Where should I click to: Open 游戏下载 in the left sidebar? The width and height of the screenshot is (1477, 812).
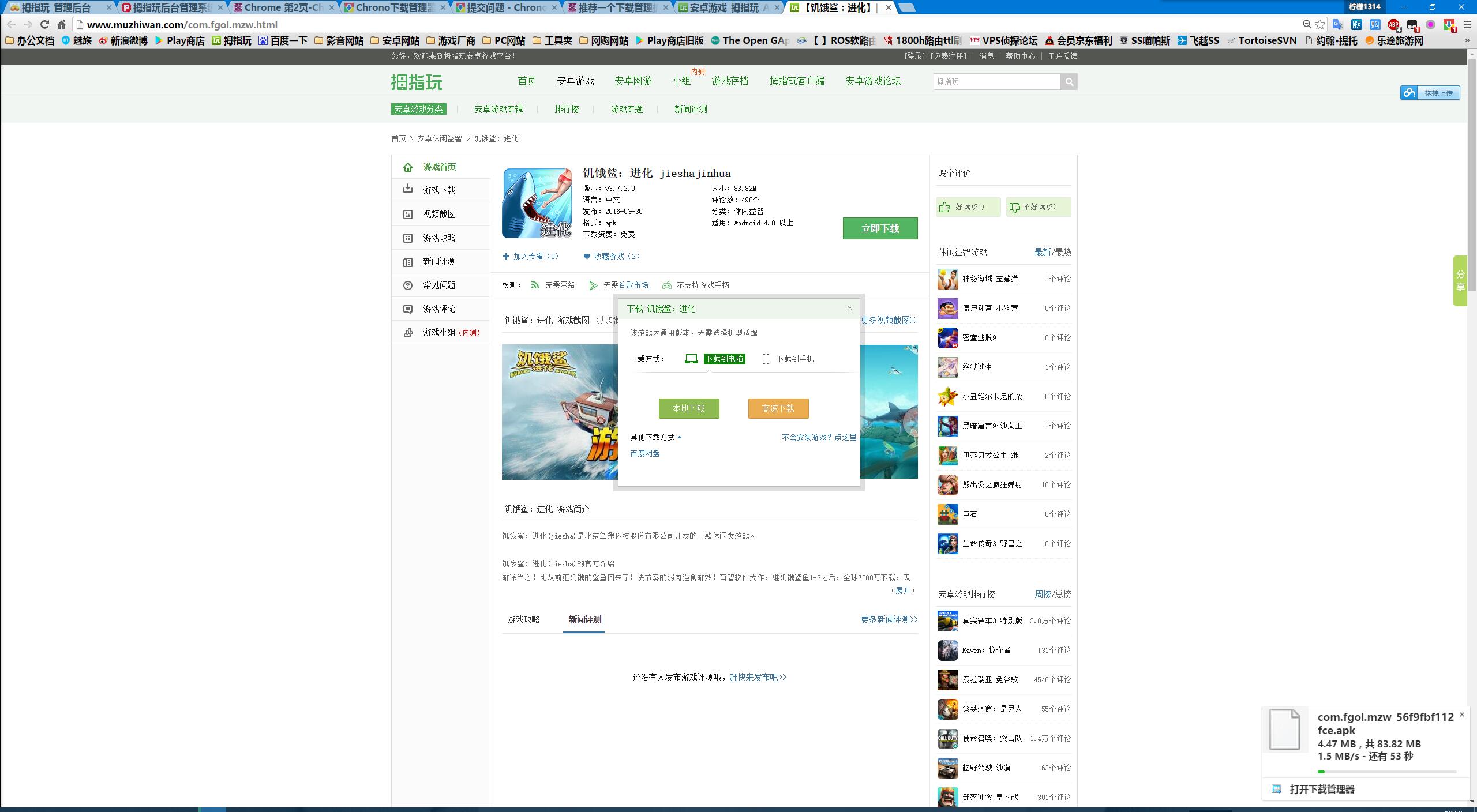click(439, 190)
